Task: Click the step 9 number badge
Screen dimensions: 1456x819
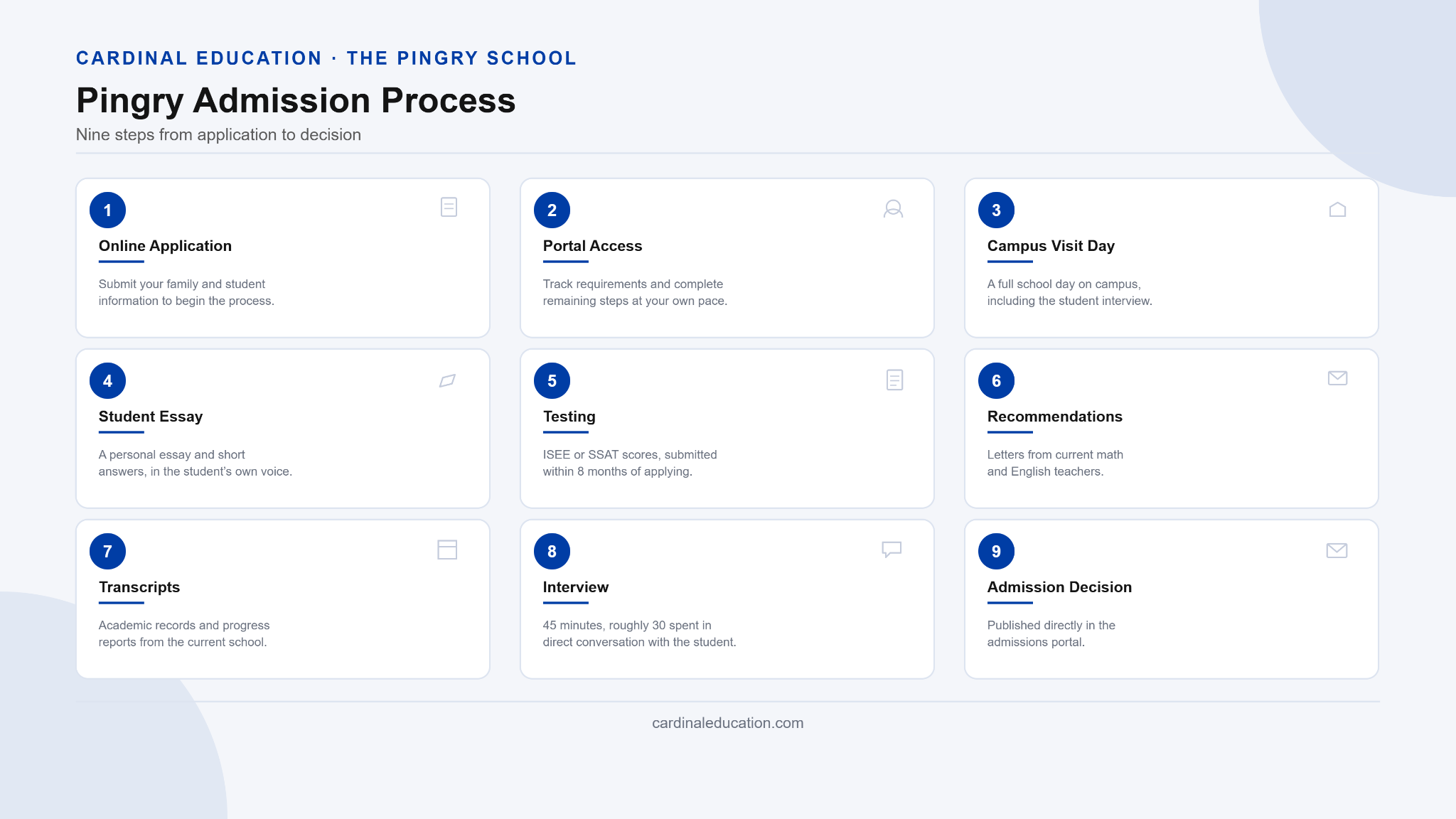Action: tap(996, 551)
